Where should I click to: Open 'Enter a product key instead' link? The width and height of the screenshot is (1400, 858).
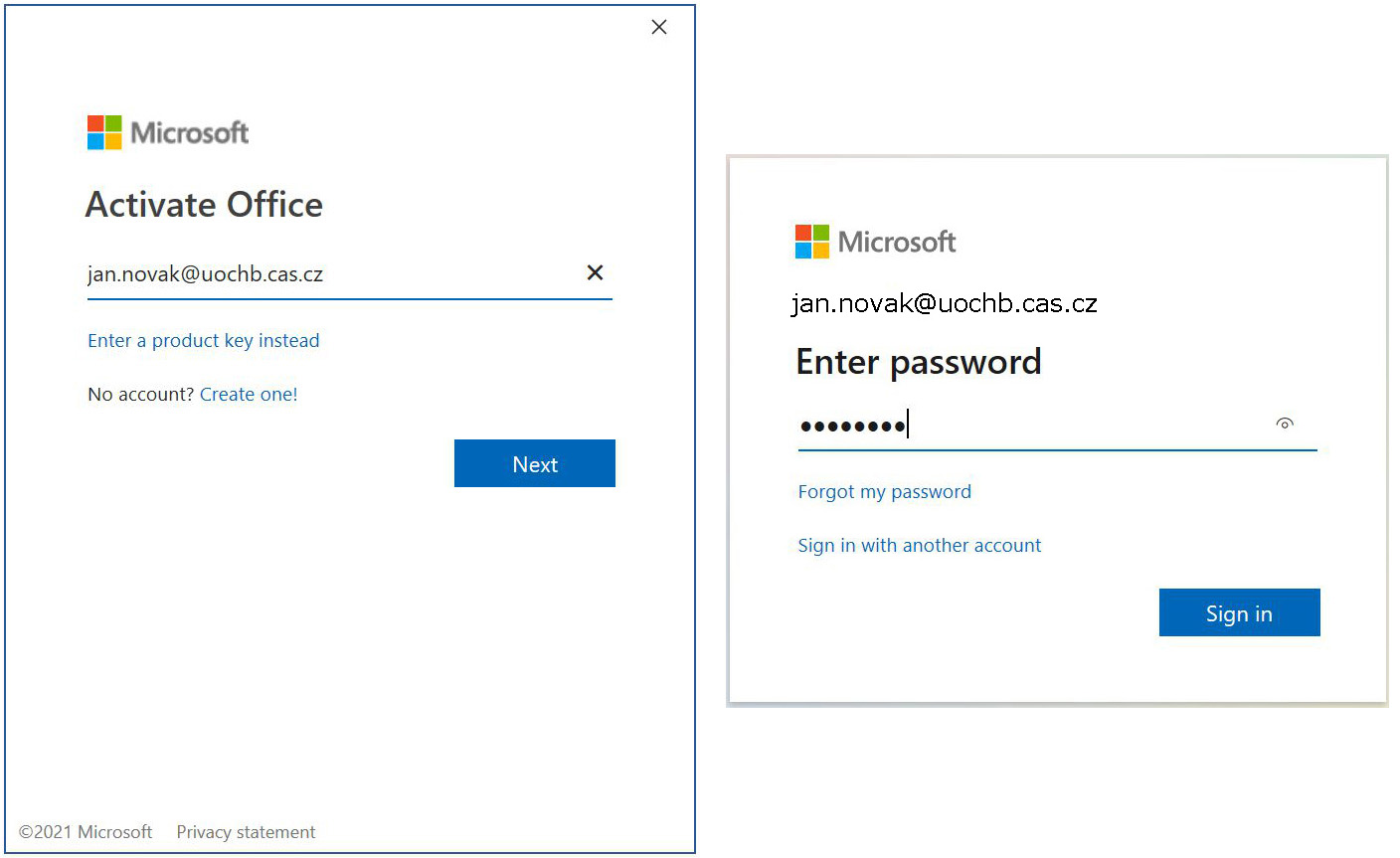(204, 341)
